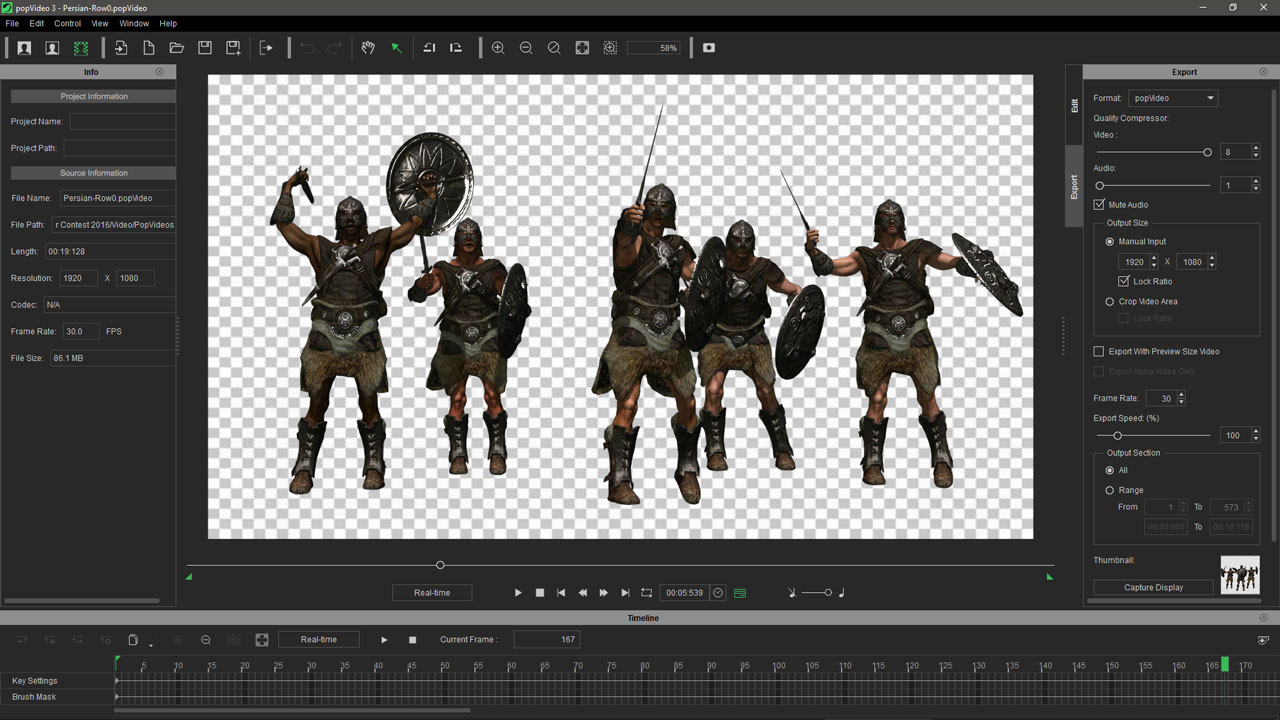Play the preview video
Screen dimensions: 1280x720
(518, 593)
